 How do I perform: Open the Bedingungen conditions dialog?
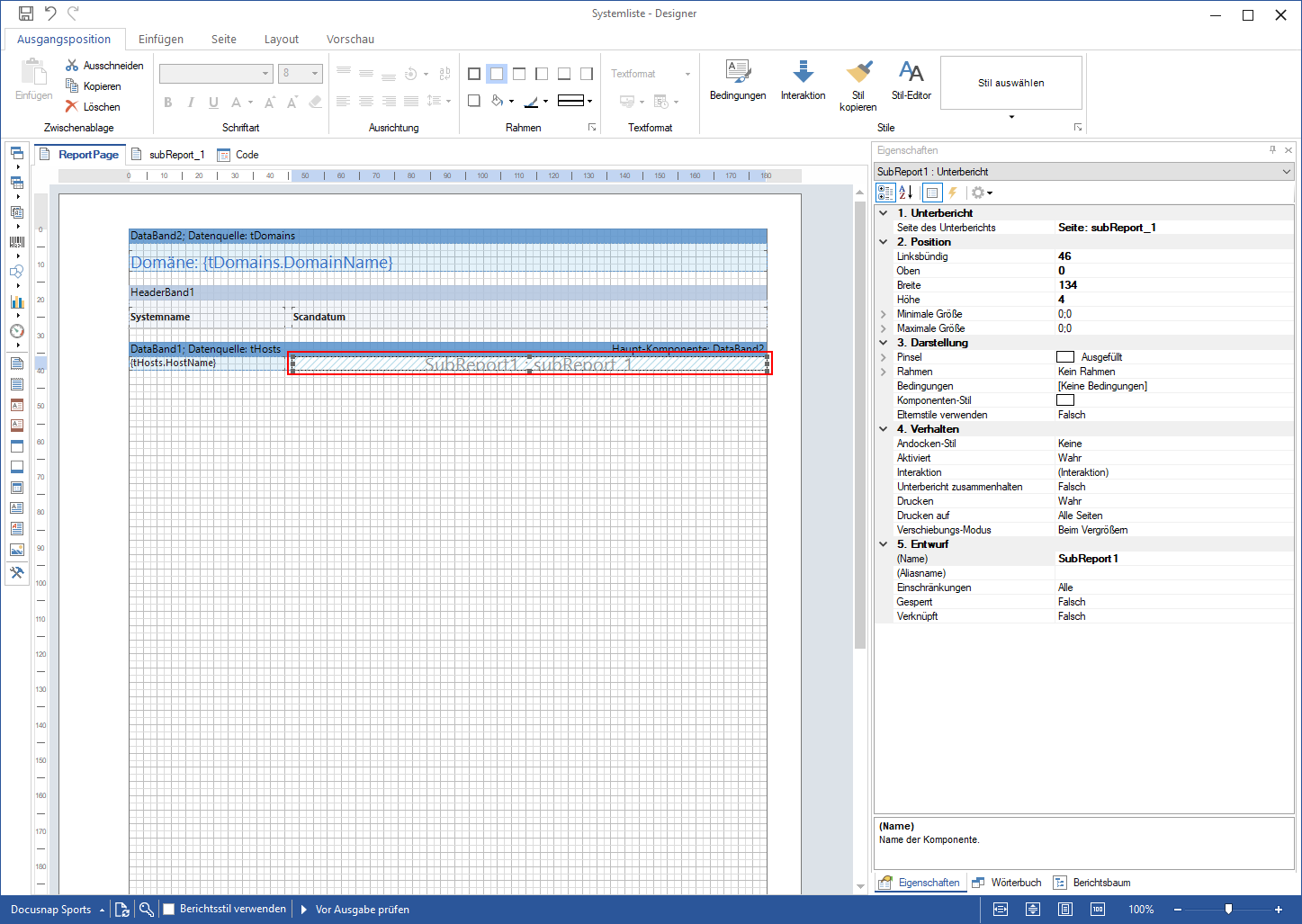click(x=738, y=80)
